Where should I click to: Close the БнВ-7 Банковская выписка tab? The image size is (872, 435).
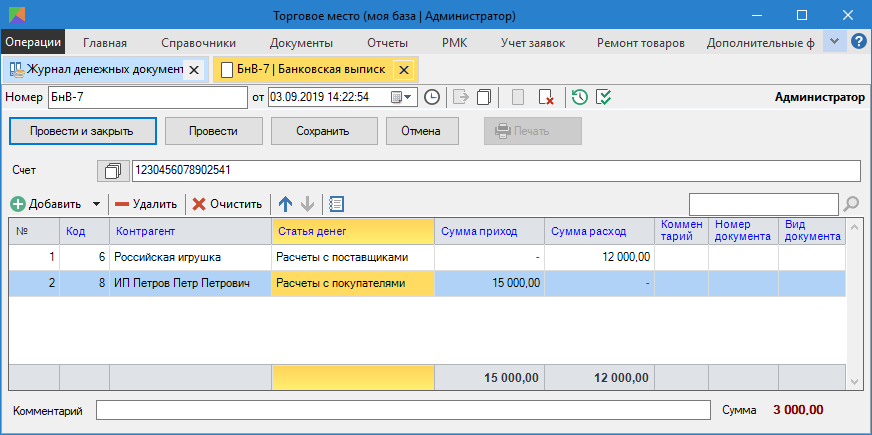(404, 70)
